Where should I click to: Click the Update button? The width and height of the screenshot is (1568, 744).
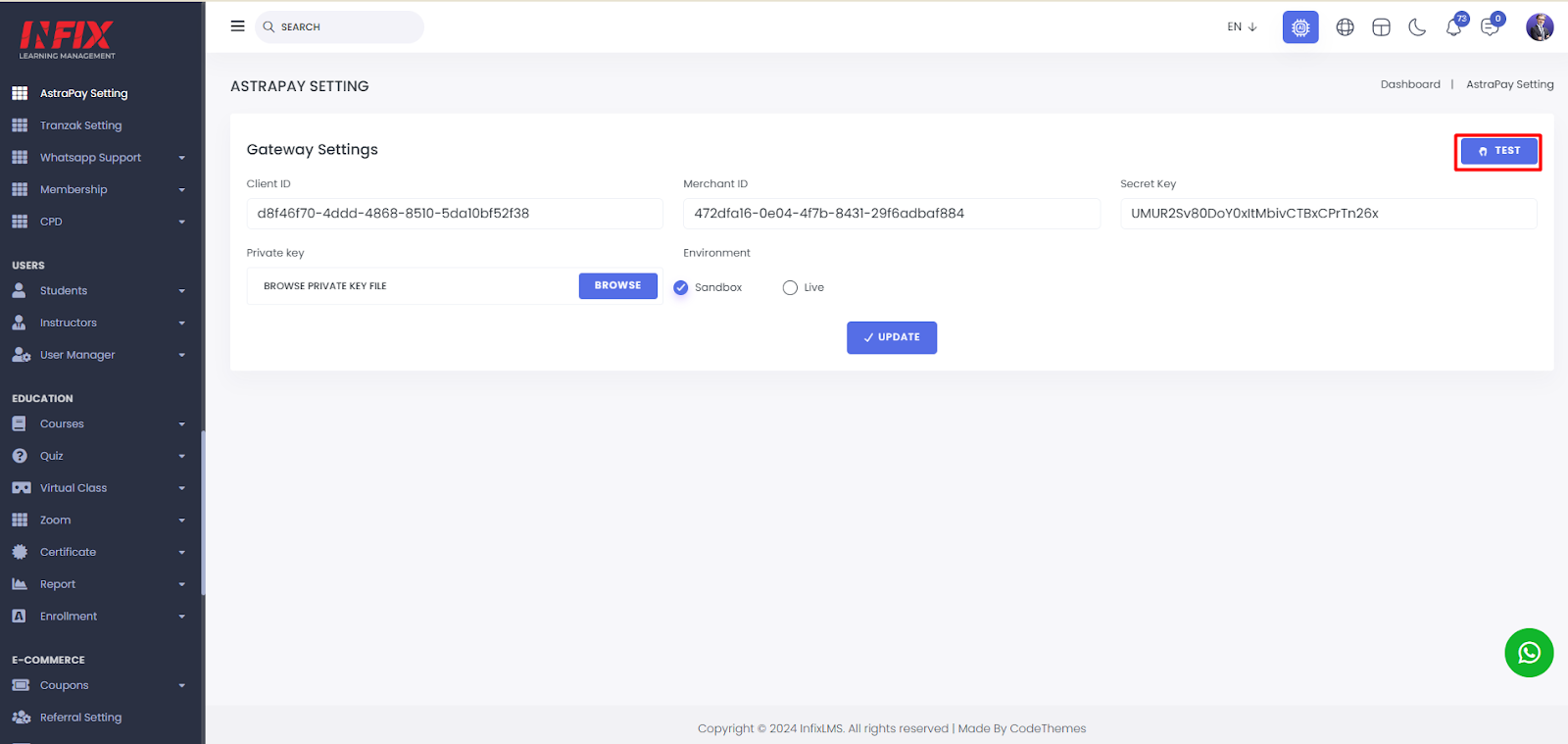(892, 337)
